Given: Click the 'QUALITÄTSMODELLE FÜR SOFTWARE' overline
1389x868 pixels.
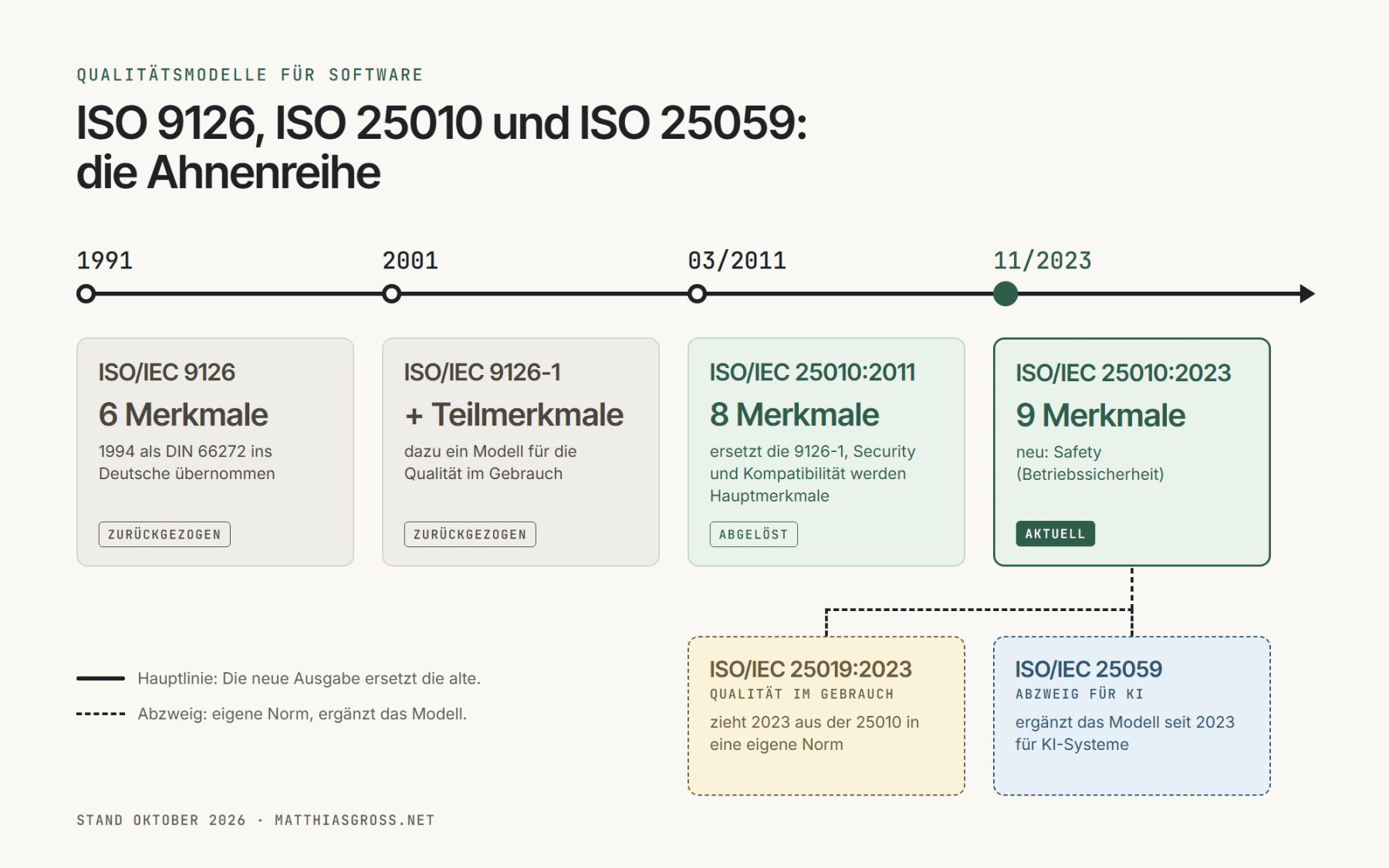Looking at the screenshot, I should [x=250, y=75].
